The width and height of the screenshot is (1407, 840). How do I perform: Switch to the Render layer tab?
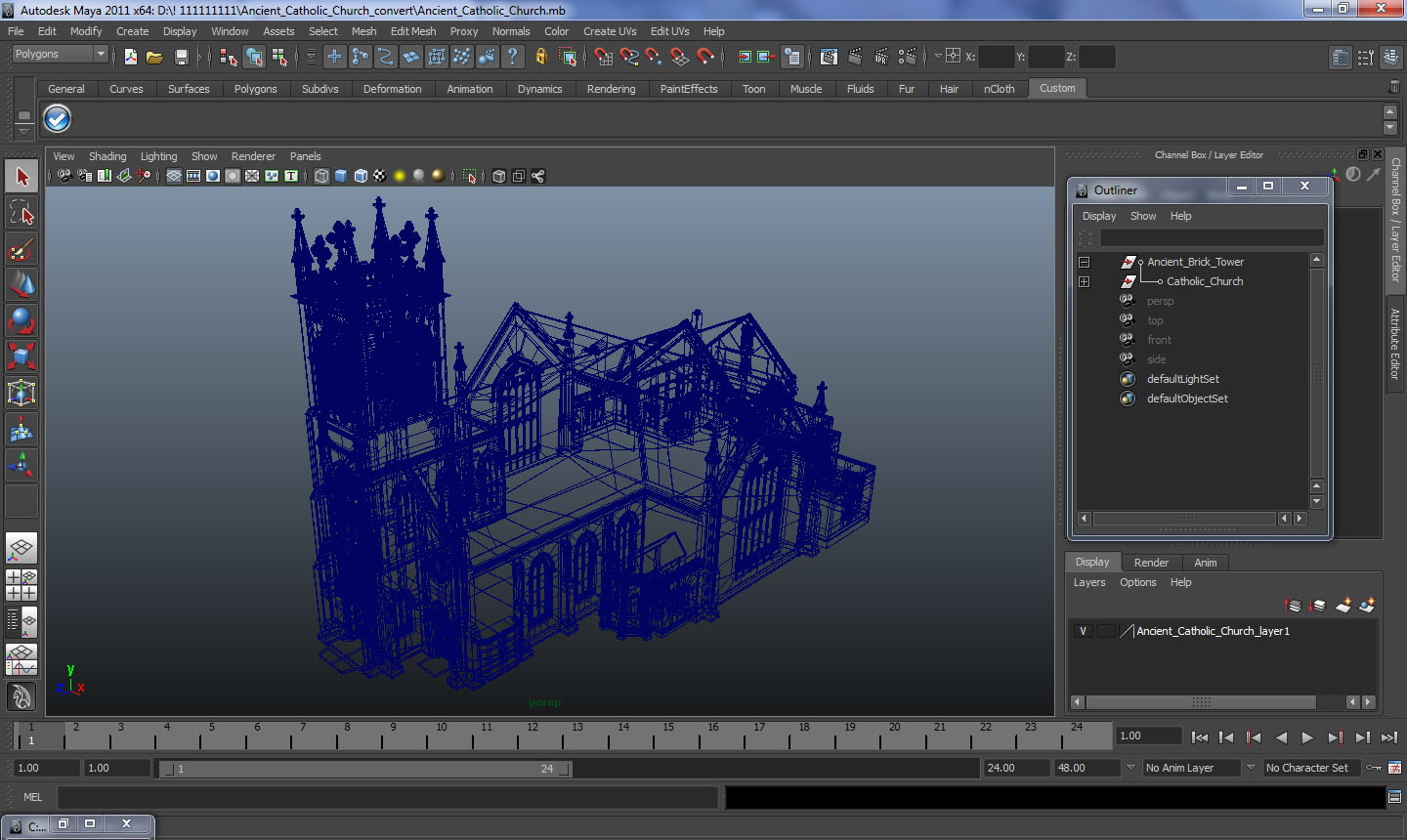[x=1150, y=563]
